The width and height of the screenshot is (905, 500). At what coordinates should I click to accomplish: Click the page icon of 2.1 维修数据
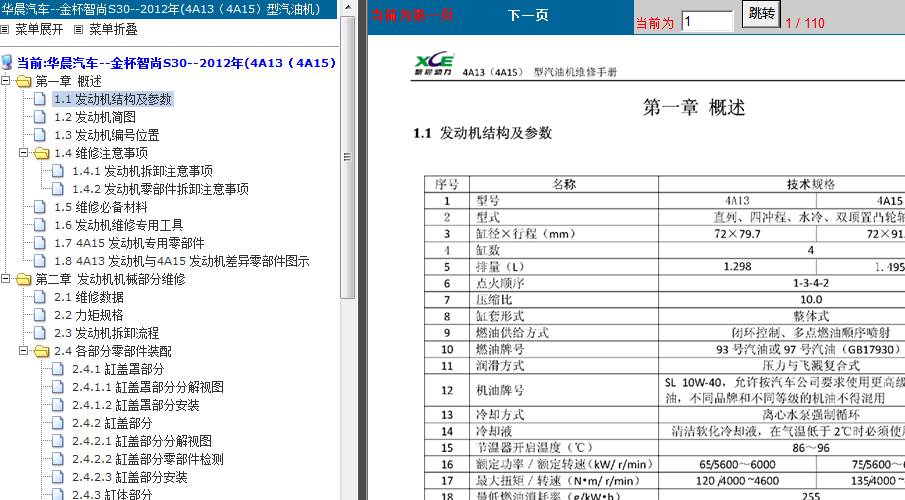(x=40, y=297)
